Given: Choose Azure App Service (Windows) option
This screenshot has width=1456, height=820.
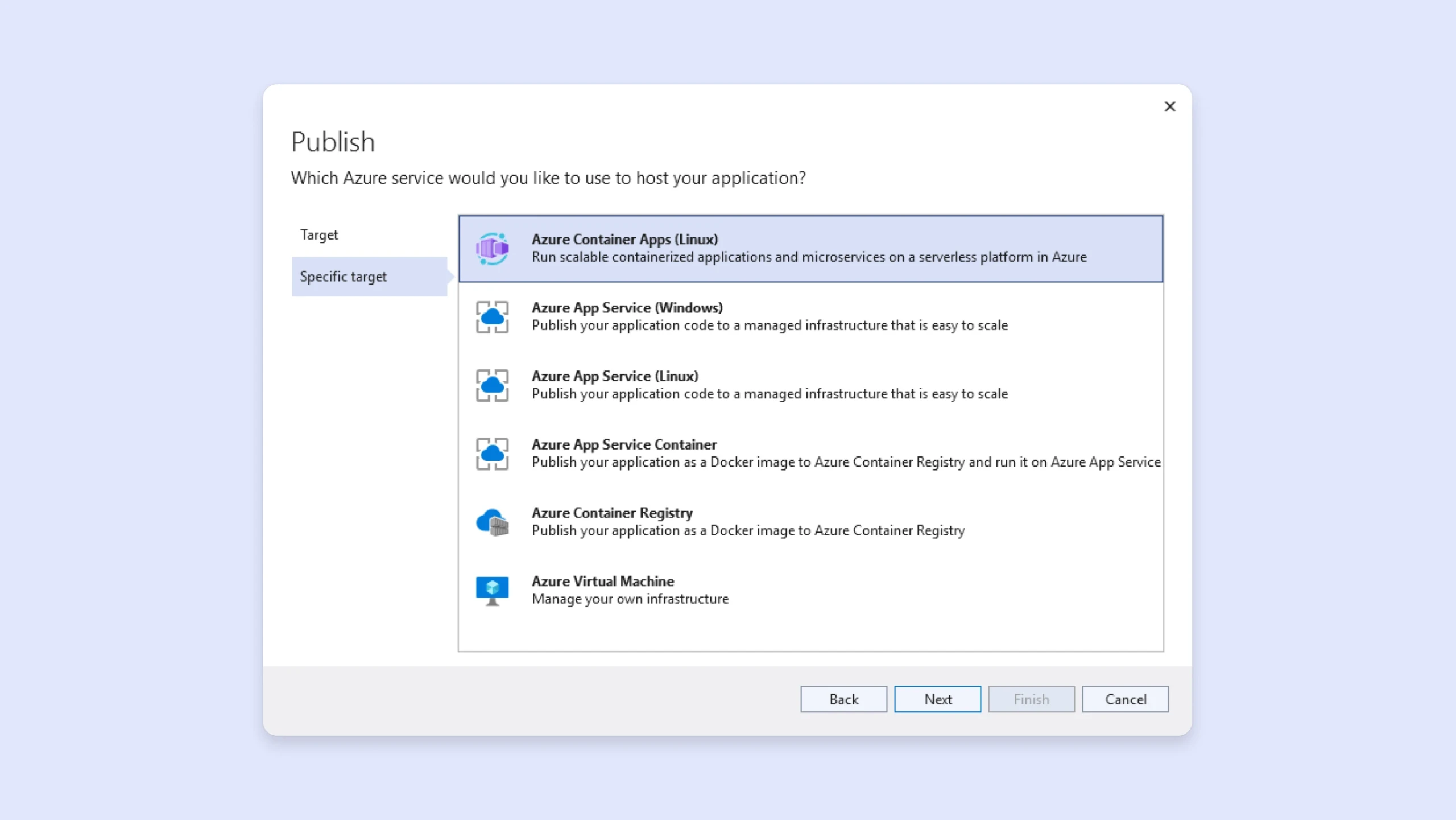Looking at the screenshot, I should (x=627, y=308).
